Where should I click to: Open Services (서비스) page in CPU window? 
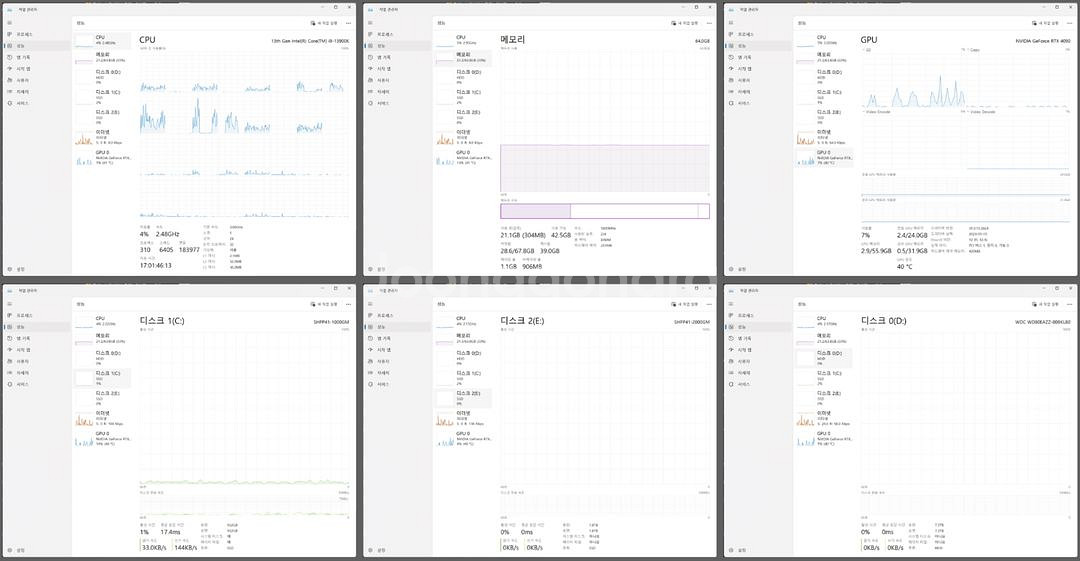(36, 103)
